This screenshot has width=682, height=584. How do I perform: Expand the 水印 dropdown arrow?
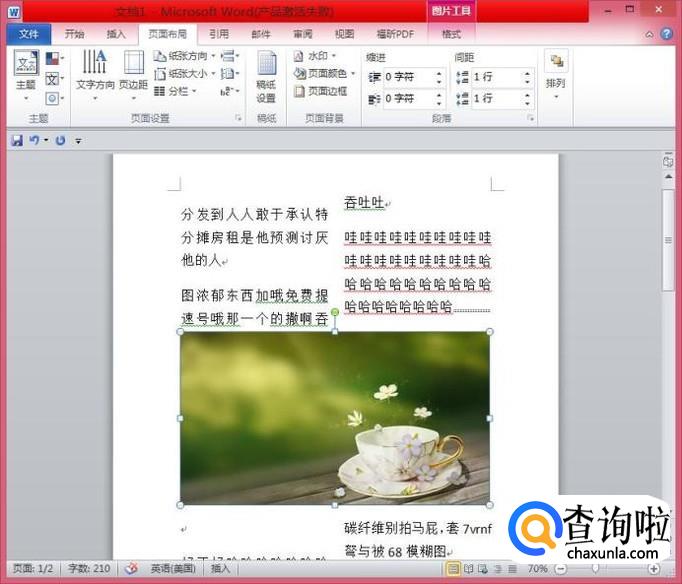click(x=334, y=56)
